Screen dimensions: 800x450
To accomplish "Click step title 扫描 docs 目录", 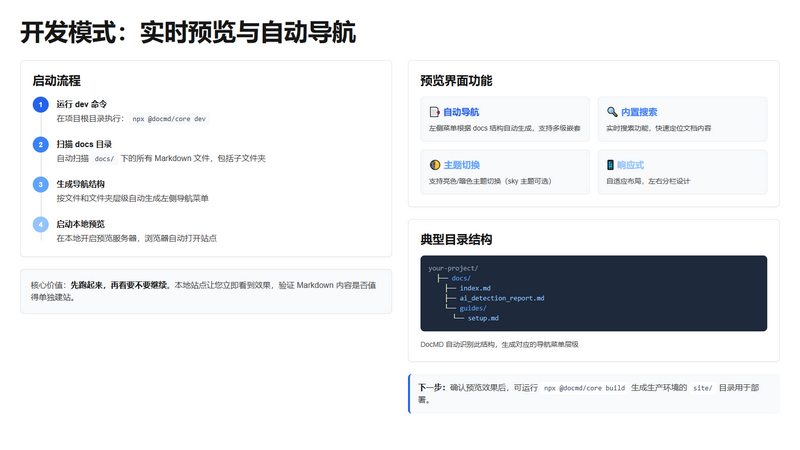I will click(x=84, y=144).
